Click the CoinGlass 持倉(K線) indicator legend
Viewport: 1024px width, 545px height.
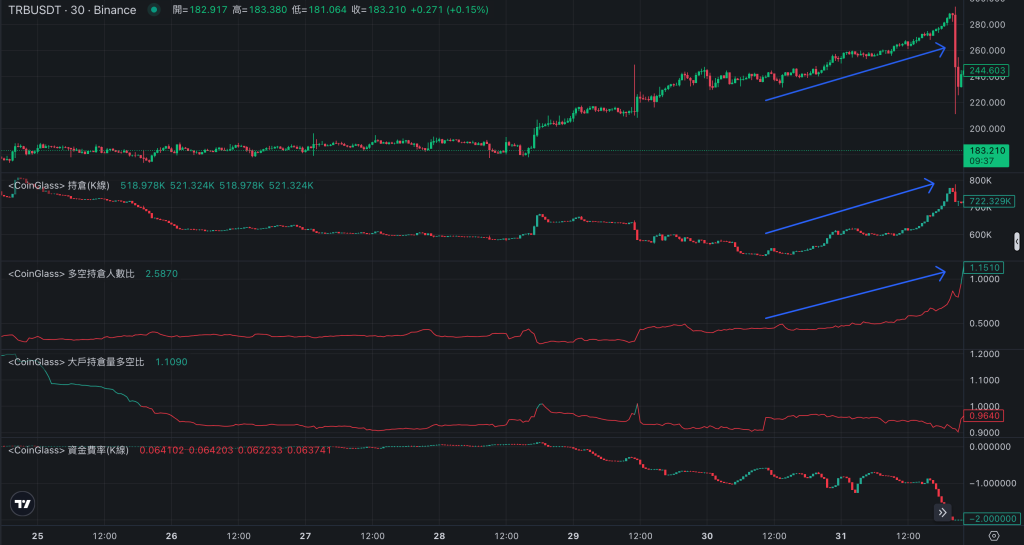(x=59, y=185)
